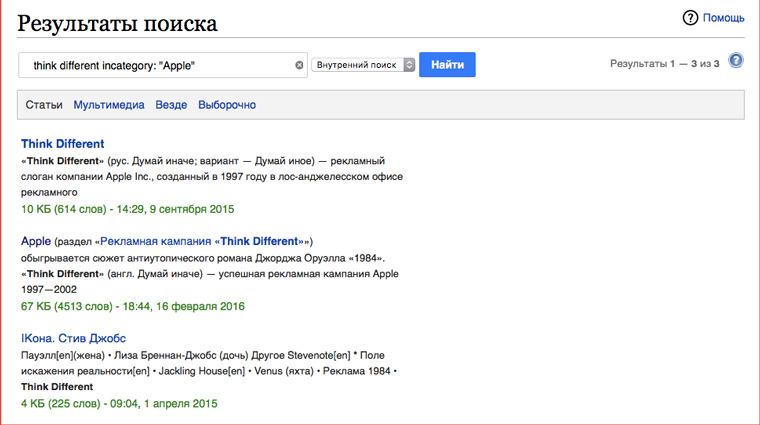Clear the search field with the X icon

point(299,65)
